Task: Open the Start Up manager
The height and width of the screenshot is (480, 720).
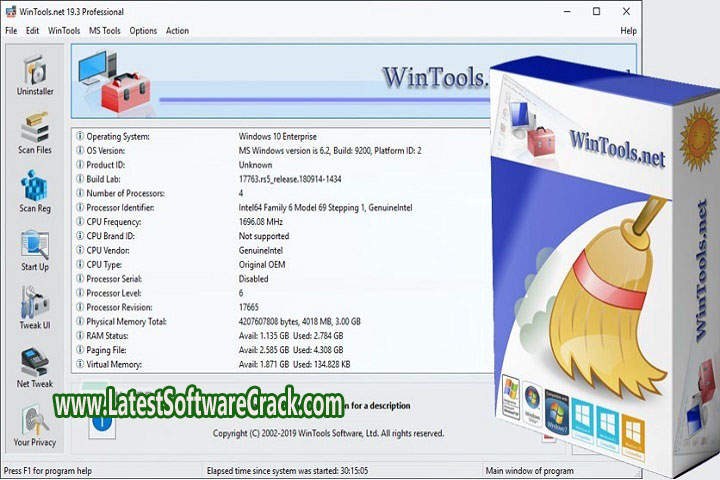Action: pyautogui.click(x=34, y=251)
